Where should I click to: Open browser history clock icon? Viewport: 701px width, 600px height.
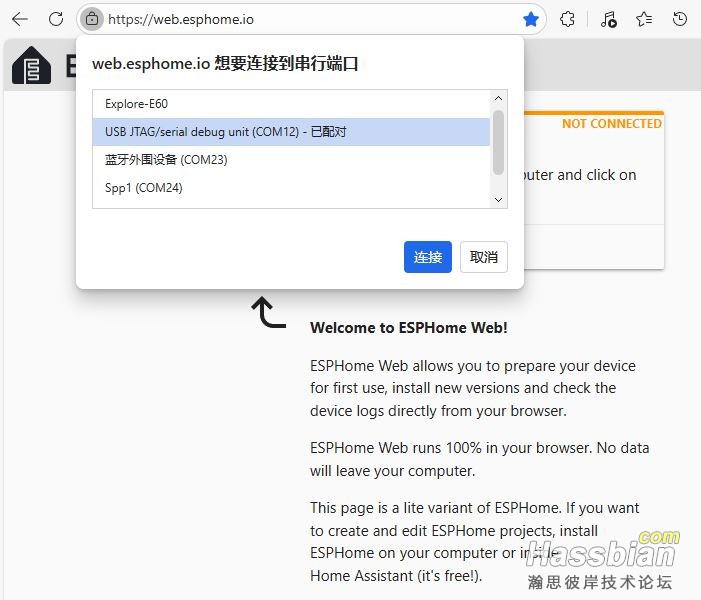(x=680, y=19)
